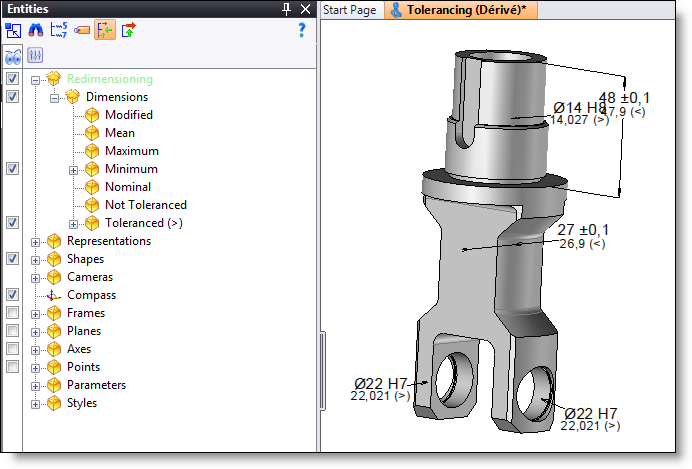The height and width of the screenshot is (469, 692).
Task: Toggle the Compass visibility checkbox
Action: (12, 295)
